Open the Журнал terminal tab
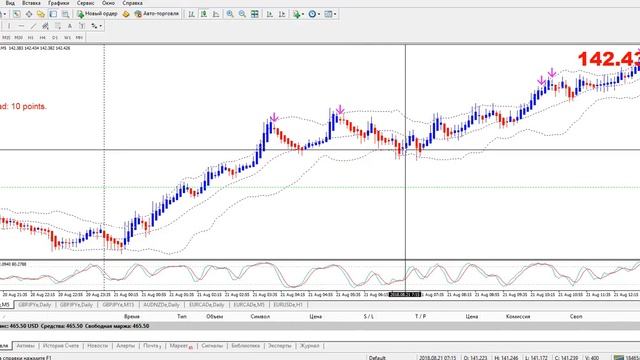 (x=310, y=346)
